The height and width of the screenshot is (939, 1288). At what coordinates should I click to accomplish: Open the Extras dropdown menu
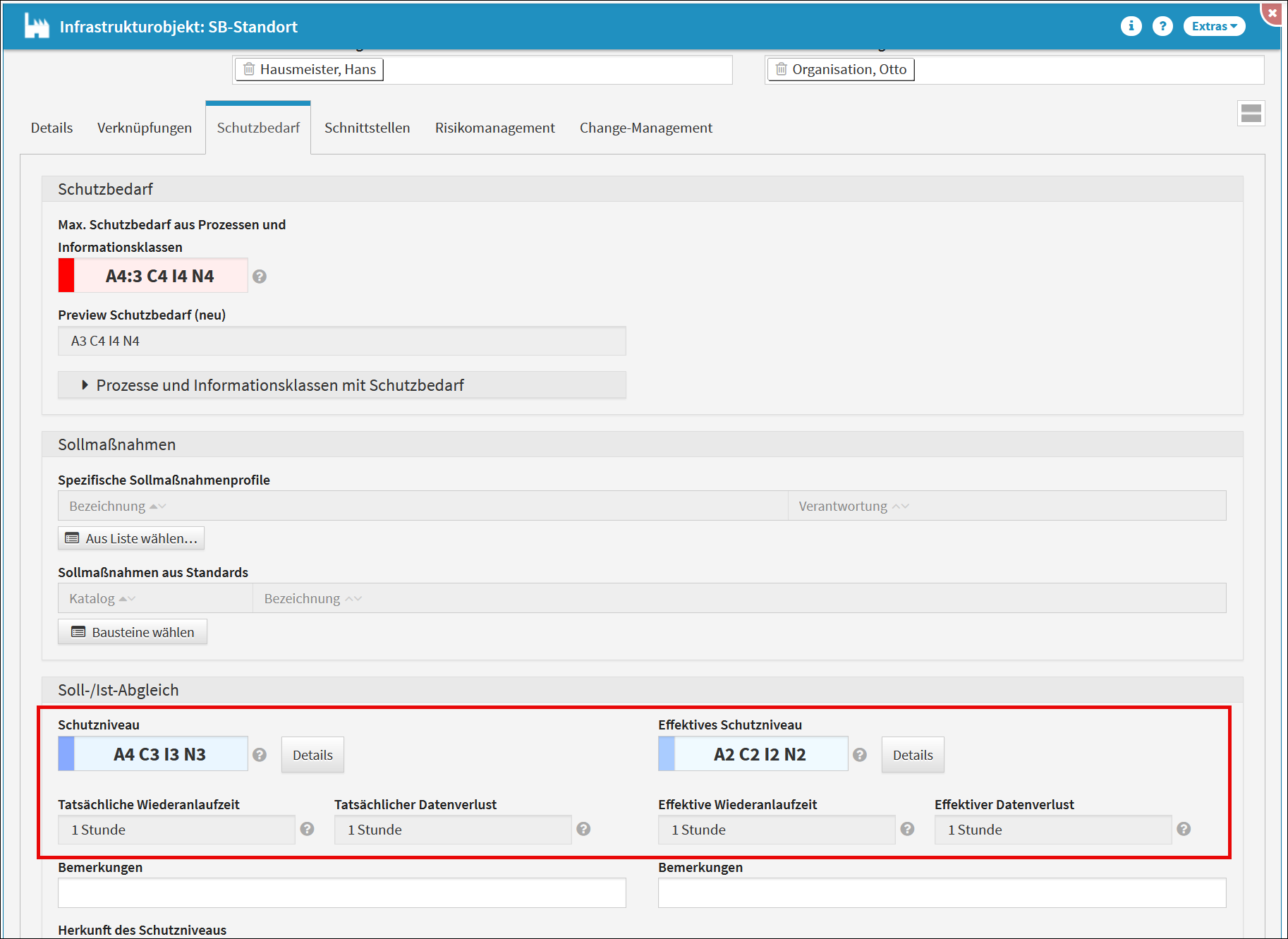tap(1213, 26)
